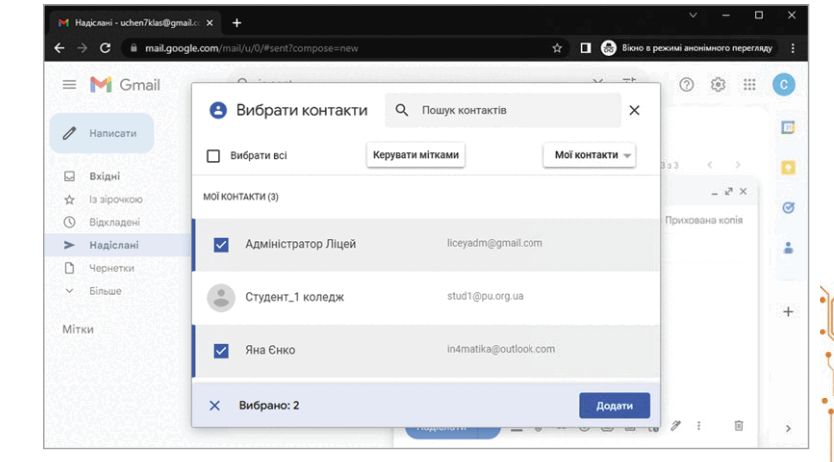Uncheck Адміністратор Ліцей contact
Image resolution: width=834 pixels, height=462 pixels.
[221, 245]
